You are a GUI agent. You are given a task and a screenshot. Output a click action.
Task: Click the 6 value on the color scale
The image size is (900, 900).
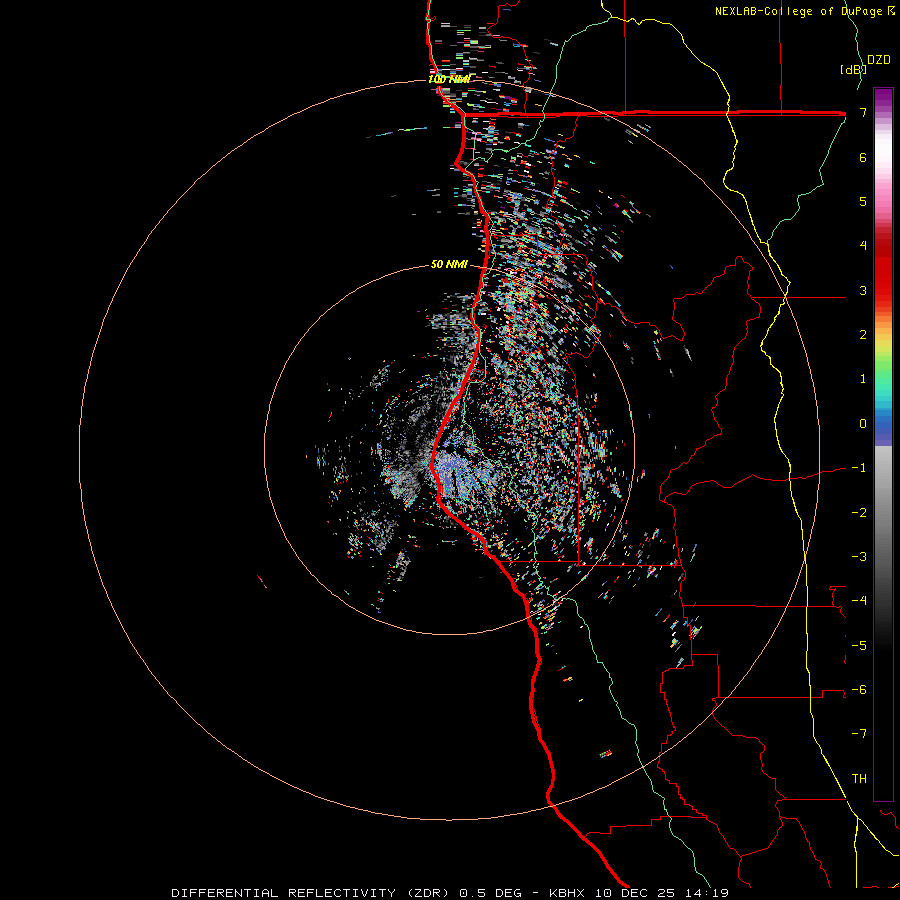(863, 157)
